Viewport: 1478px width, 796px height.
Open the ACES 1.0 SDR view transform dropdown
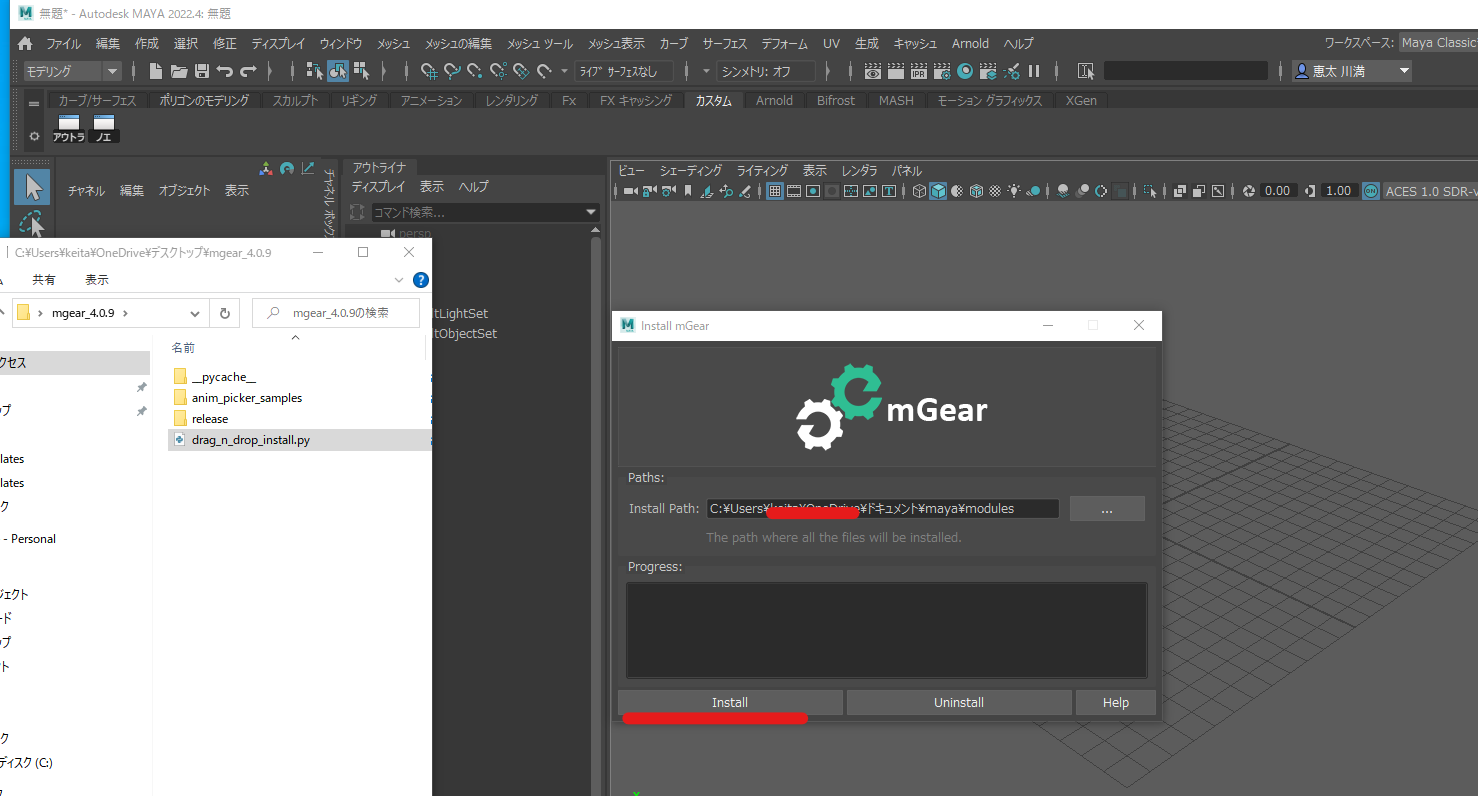(1430, 191)
